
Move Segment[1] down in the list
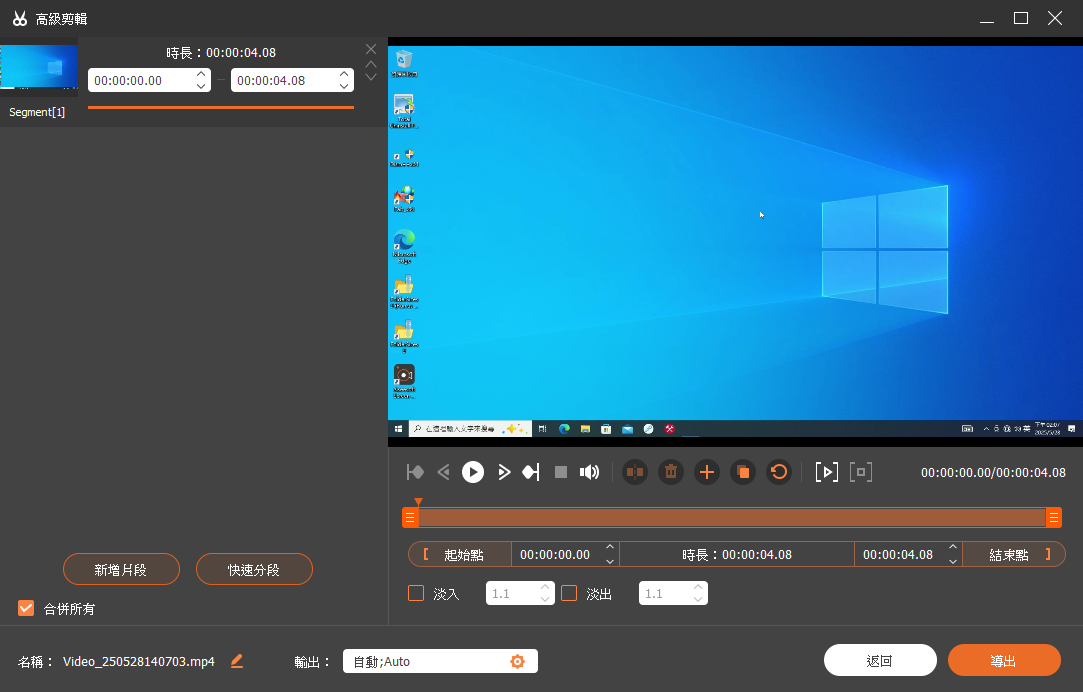coord(371,77)
